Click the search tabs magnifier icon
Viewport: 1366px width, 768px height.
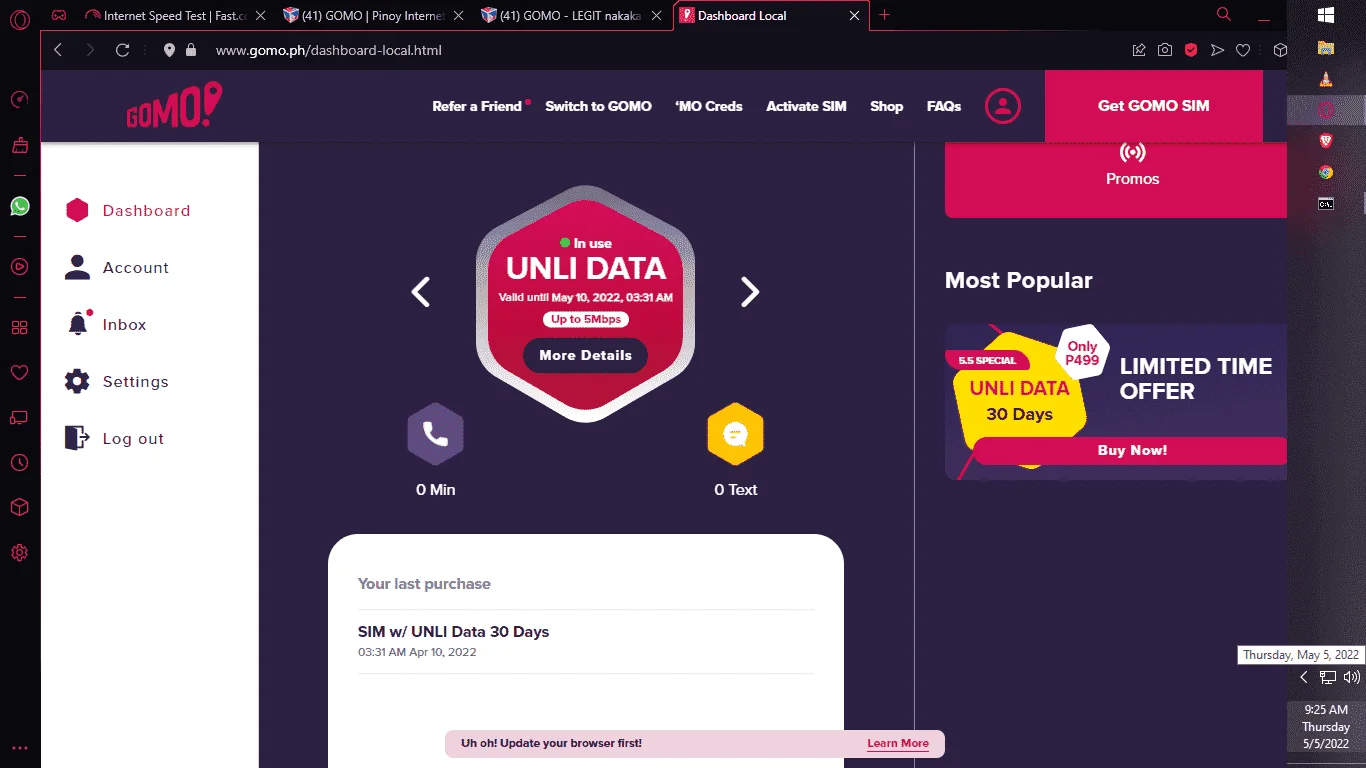click(1223, 14)
